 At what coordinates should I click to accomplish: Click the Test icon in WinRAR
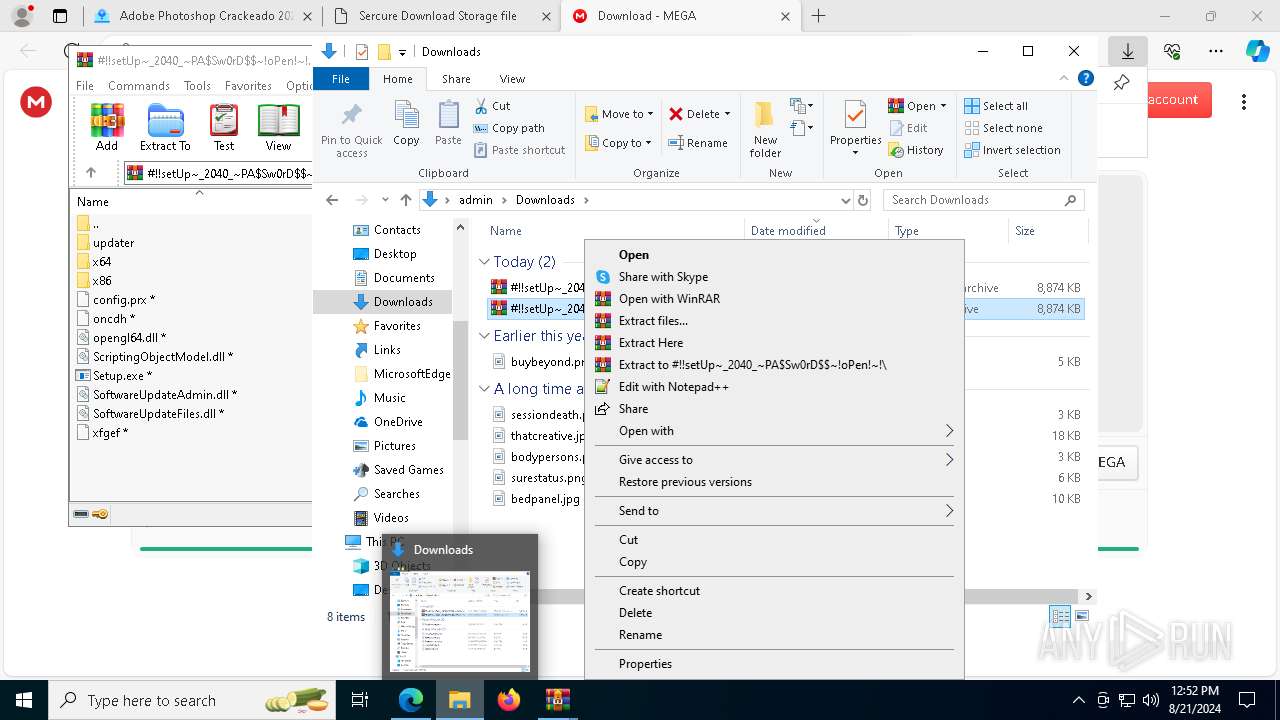point(224,127)
